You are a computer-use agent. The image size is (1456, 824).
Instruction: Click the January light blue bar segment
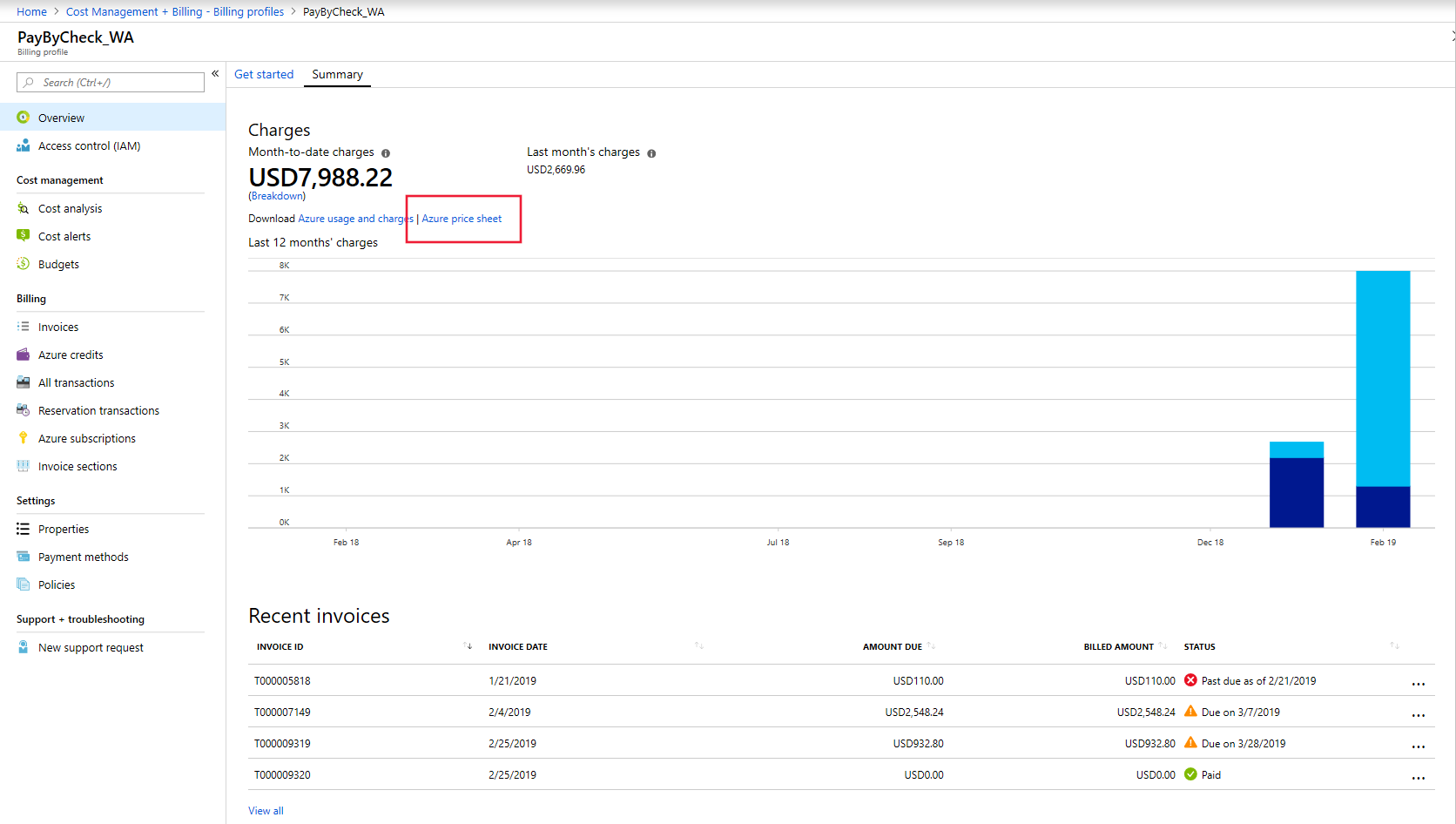click(x=1297, y=449)
